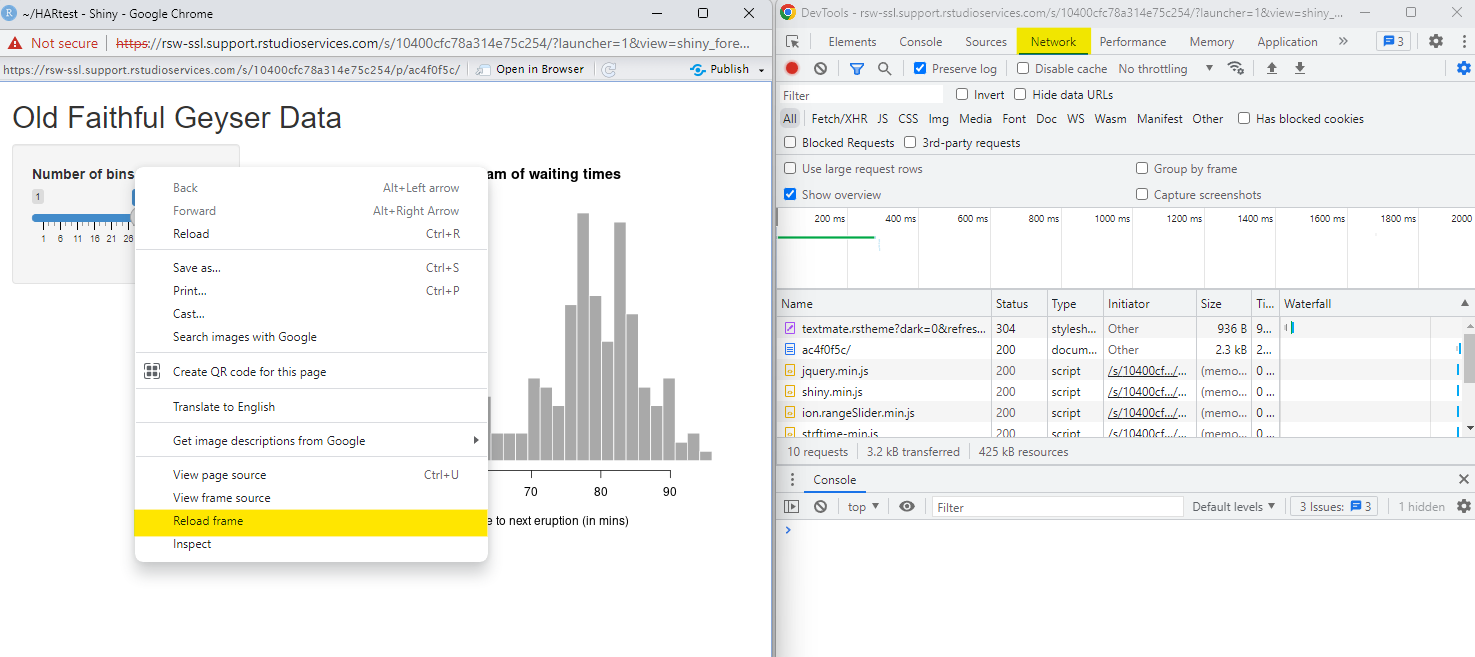This screenshot has width=1475, height=657.
Task: Click the Export HAR download arrow
Action: 1300,69
